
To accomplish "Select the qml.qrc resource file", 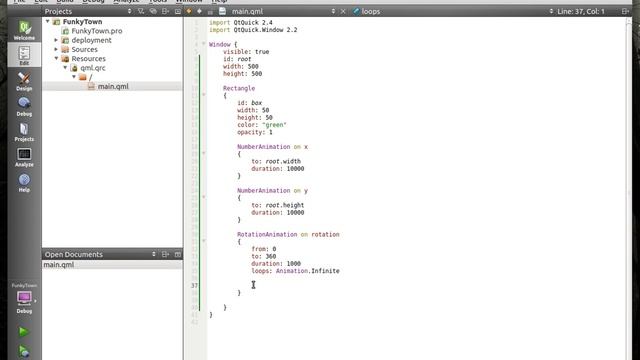I will coord(93,68).
